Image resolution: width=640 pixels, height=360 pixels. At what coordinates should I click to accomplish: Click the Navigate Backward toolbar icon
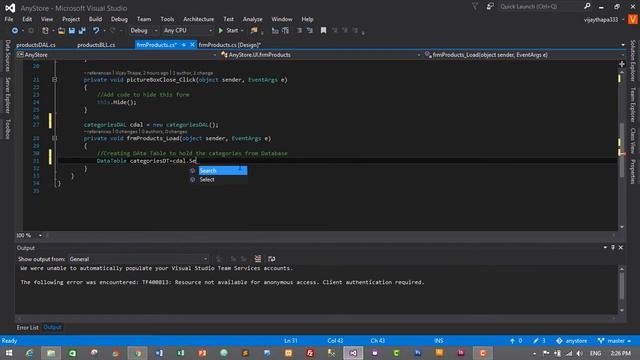coord(15,31)
